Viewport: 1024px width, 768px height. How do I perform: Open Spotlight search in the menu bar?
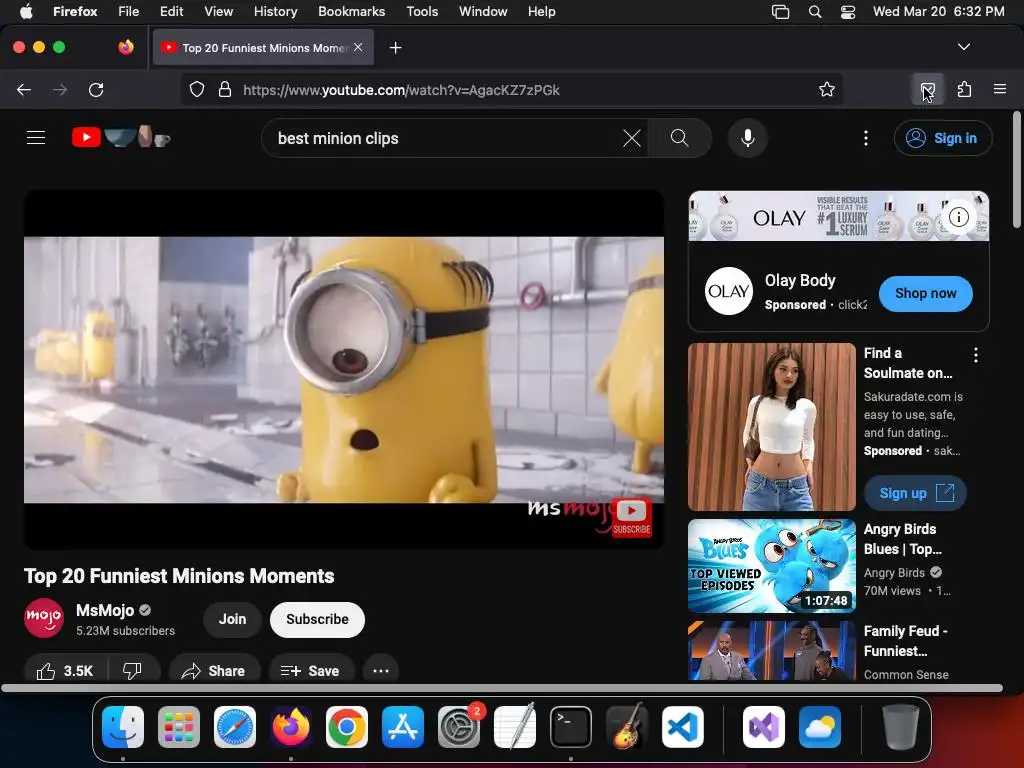click(x=814, y=12)
